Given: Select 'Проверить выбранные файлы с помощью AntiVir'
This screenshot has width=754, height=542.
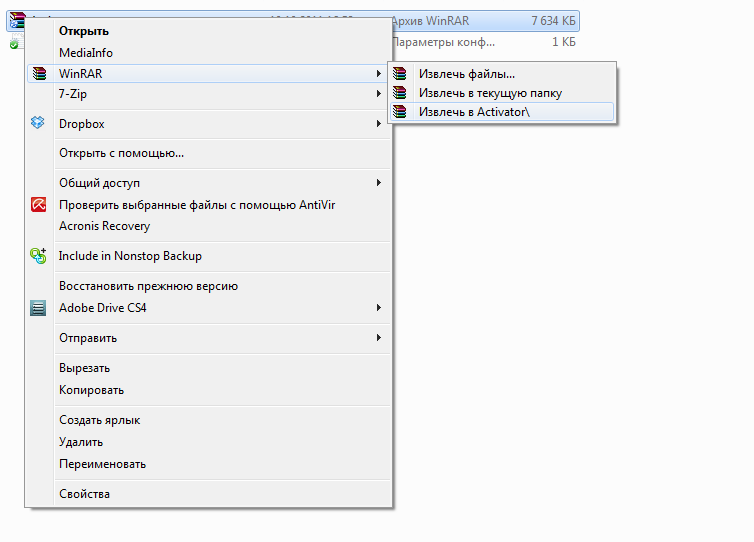Looking at the screenshot, I should [x=197, y=205].
